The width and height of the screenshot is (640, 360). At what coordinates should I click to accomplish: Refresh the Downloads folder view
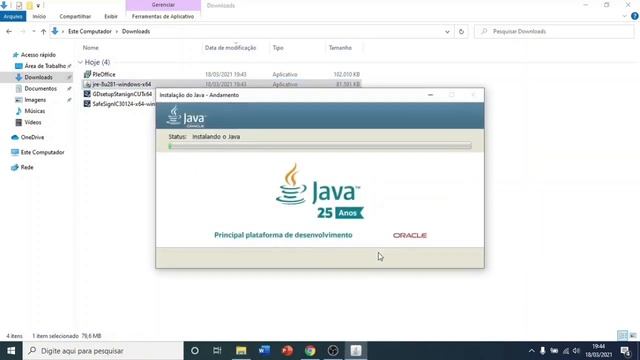[461, 31]
